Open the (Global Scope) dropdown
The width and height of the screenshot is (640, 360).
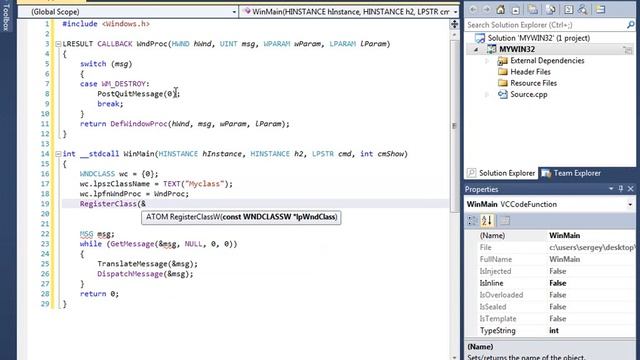[x=234, y=12]
